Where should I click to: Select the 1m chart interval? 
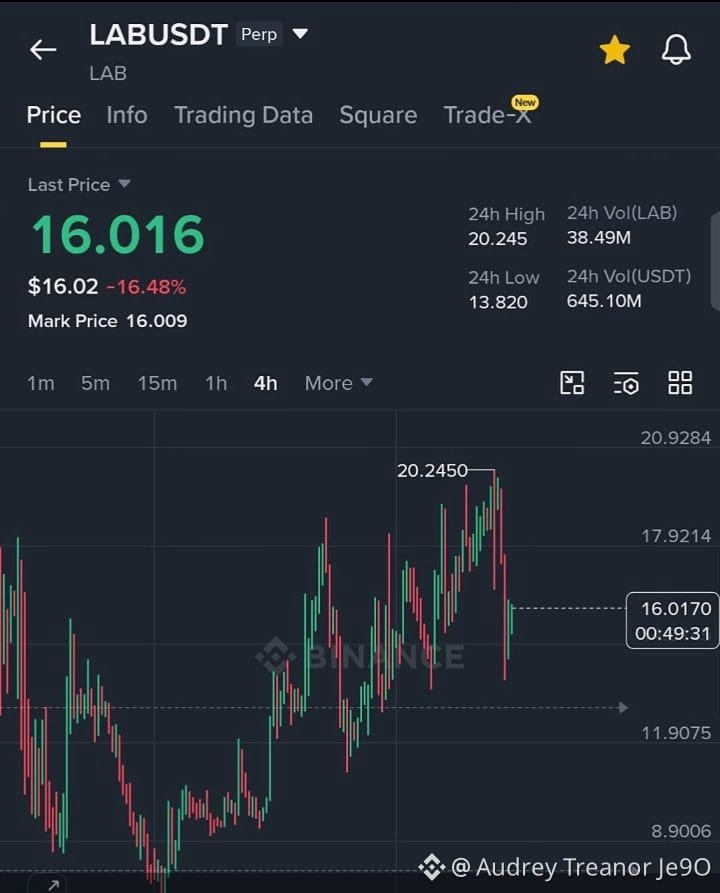click(x=41, y=383)
